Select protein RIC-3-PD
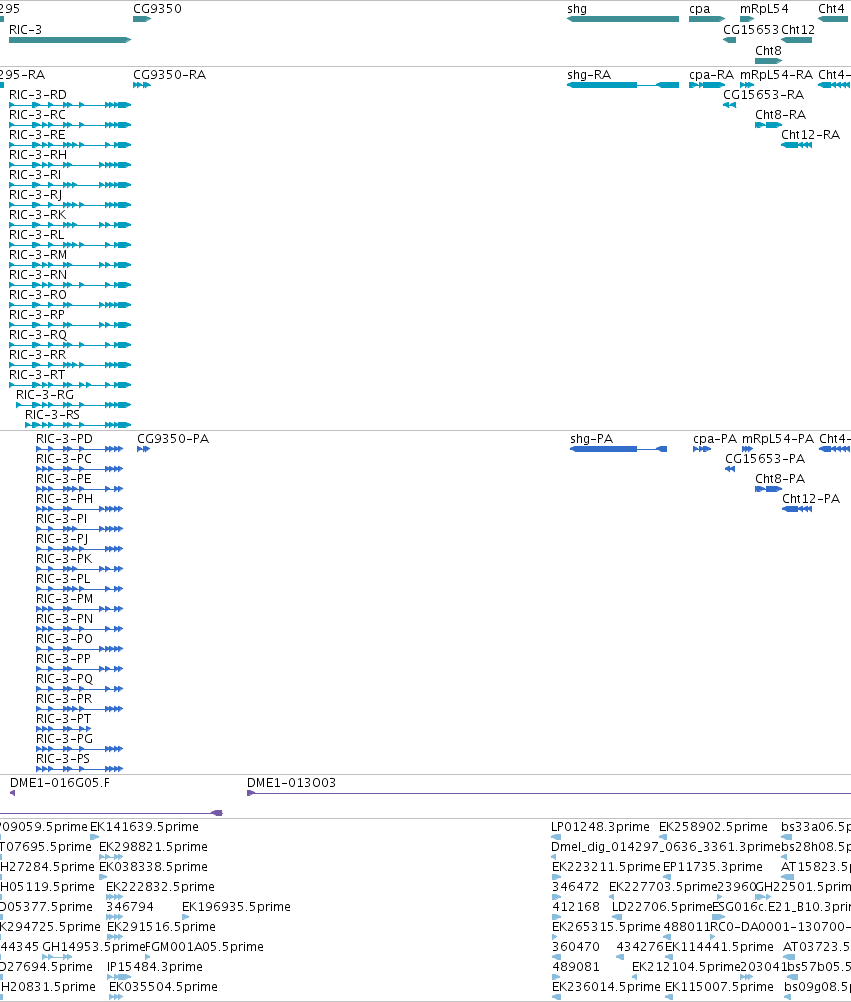Image resolution: width=851 pixels, height=1002 pixels. 79,449
